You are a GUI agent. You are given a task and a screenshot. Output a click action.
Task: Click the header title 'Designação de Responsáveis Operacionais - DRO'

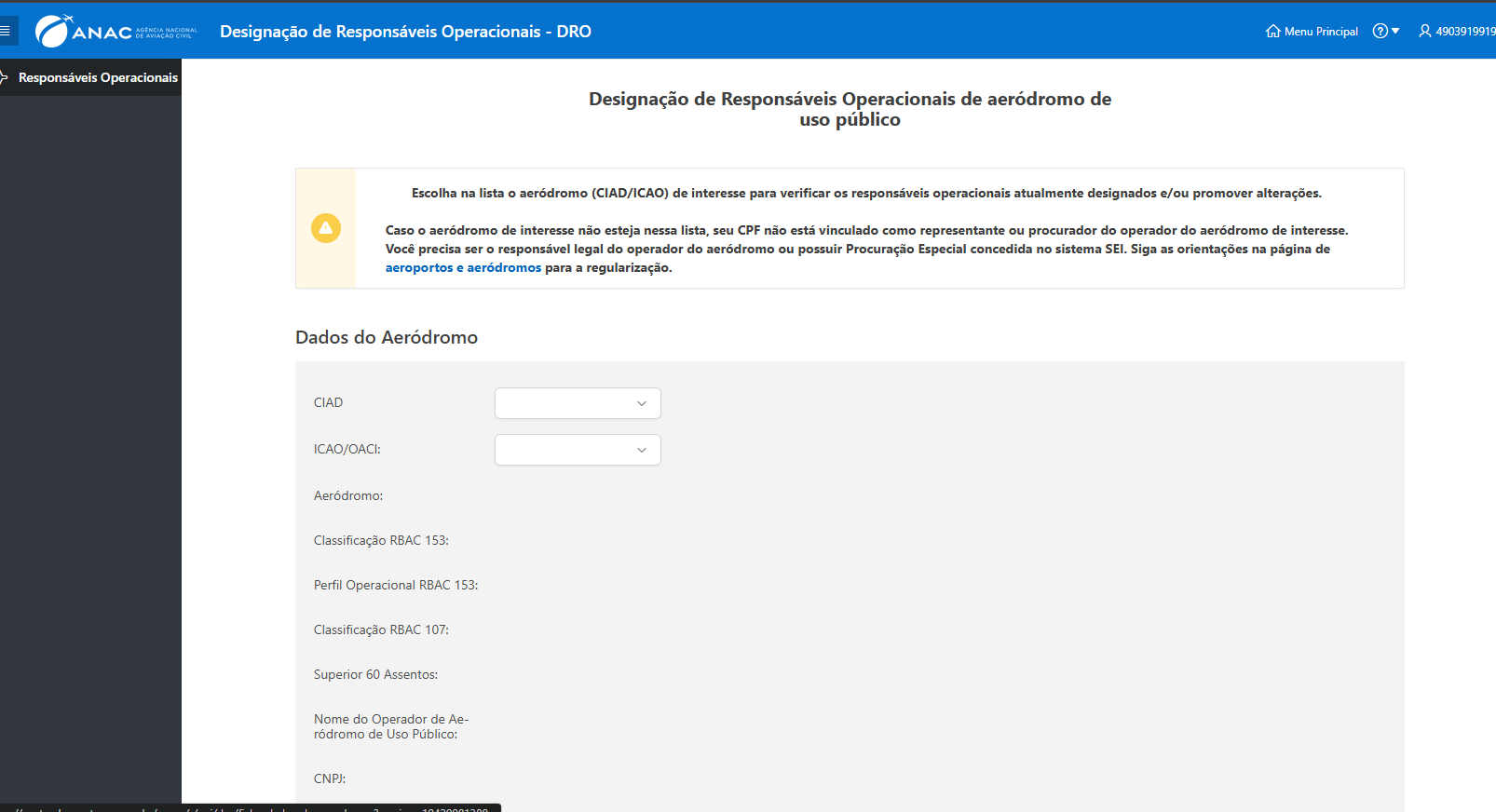tap(405, 32)
